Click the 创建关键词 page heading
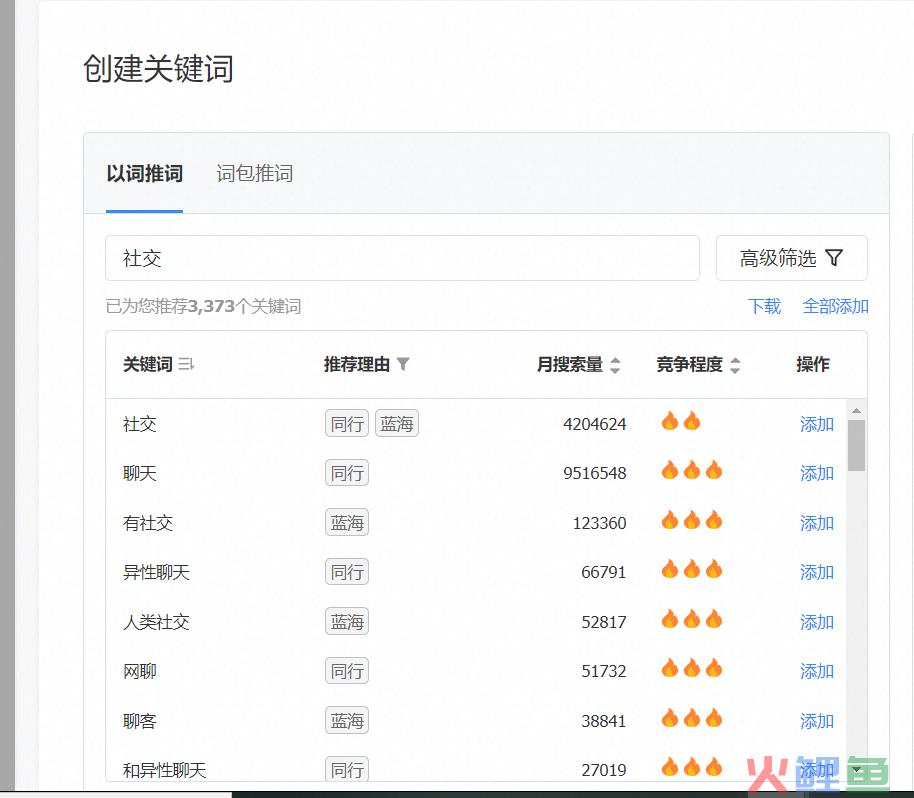 [158, 69]
